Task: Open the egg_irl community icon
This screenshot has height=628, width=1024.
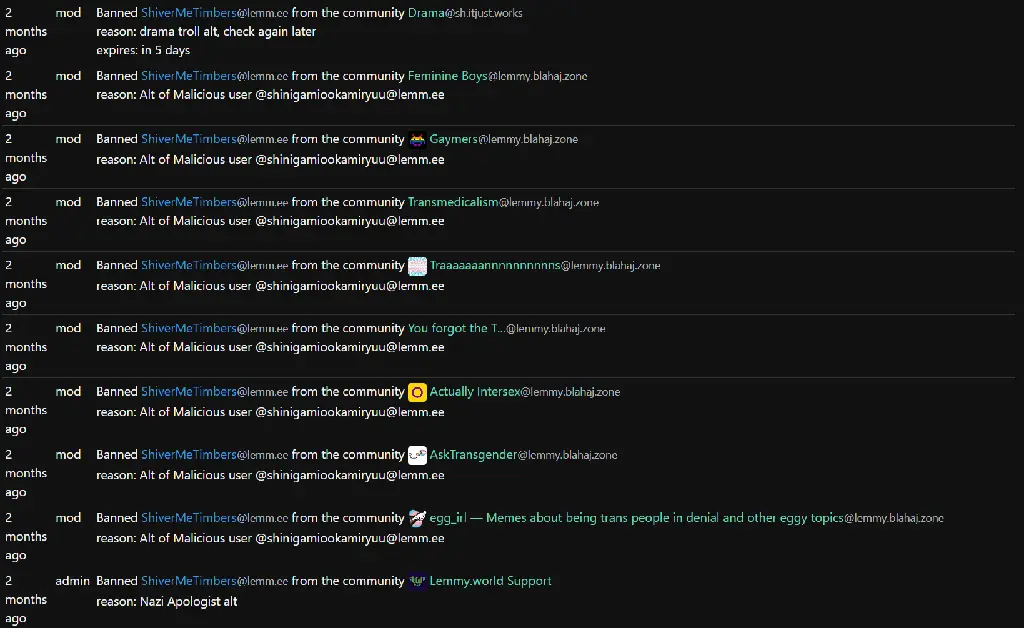Action: (x=417, y=518)
